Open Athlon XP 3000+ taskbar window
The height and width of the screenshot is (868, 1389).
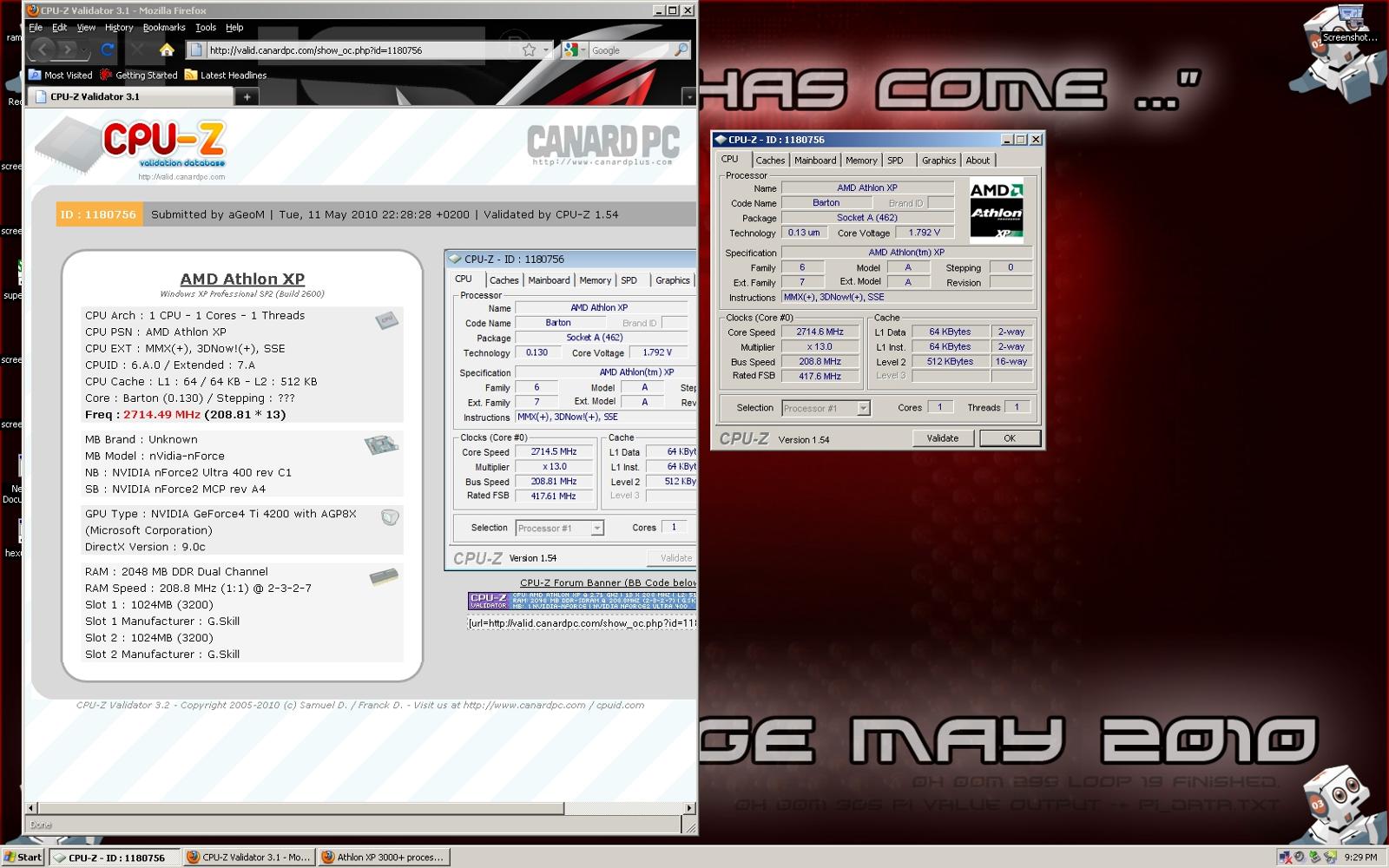coord(383,857)
